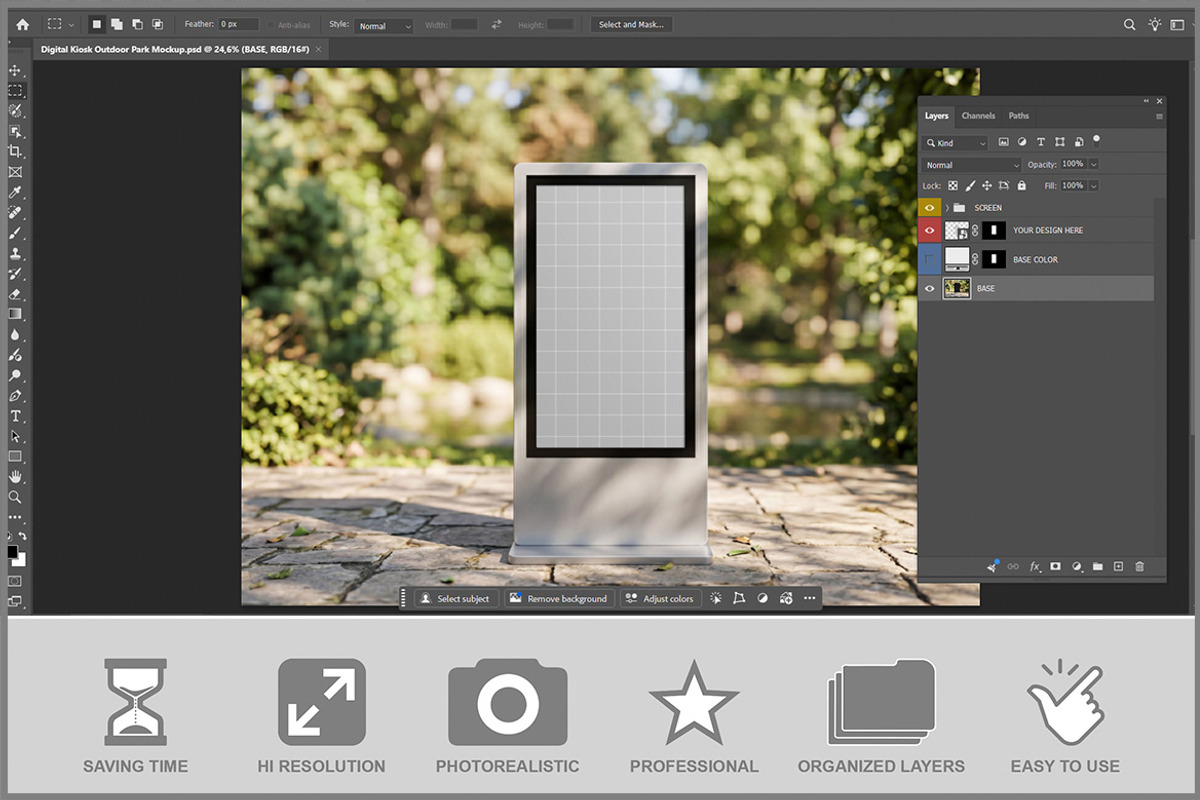Viewport: 1200px width, 800px height.
Task: Show the BASE COLOR layer
Action: pos(930,259)
